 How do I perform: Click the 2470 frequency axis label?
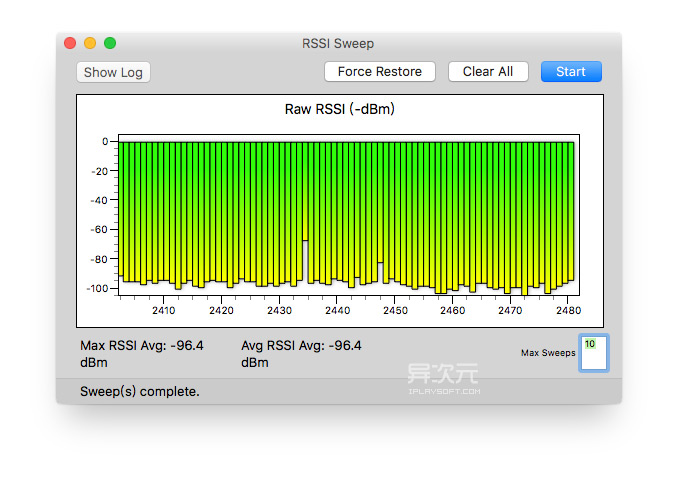click(x=510, y=311)
